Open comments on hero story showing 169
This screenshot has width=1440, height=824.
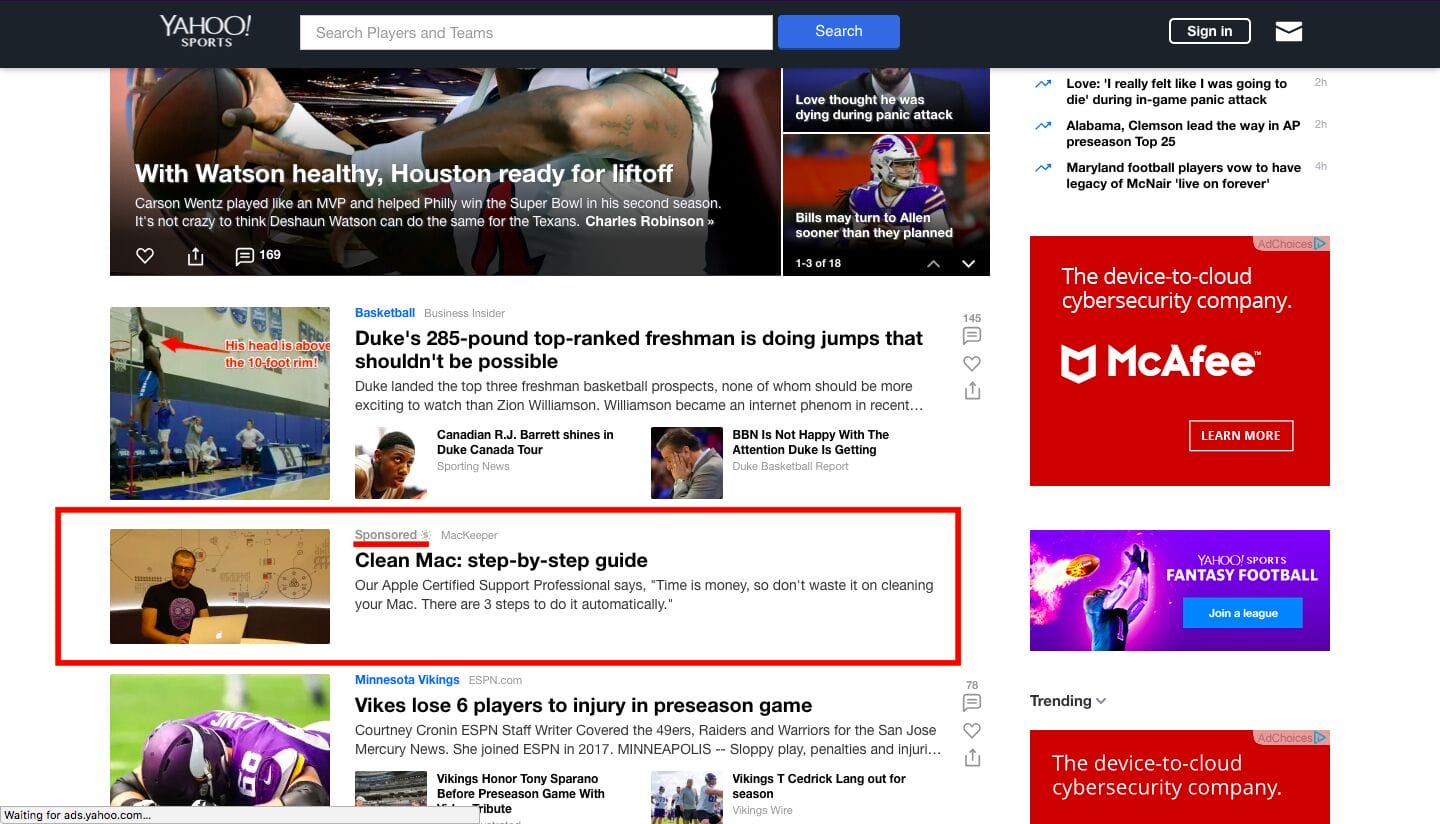point(256,256)
